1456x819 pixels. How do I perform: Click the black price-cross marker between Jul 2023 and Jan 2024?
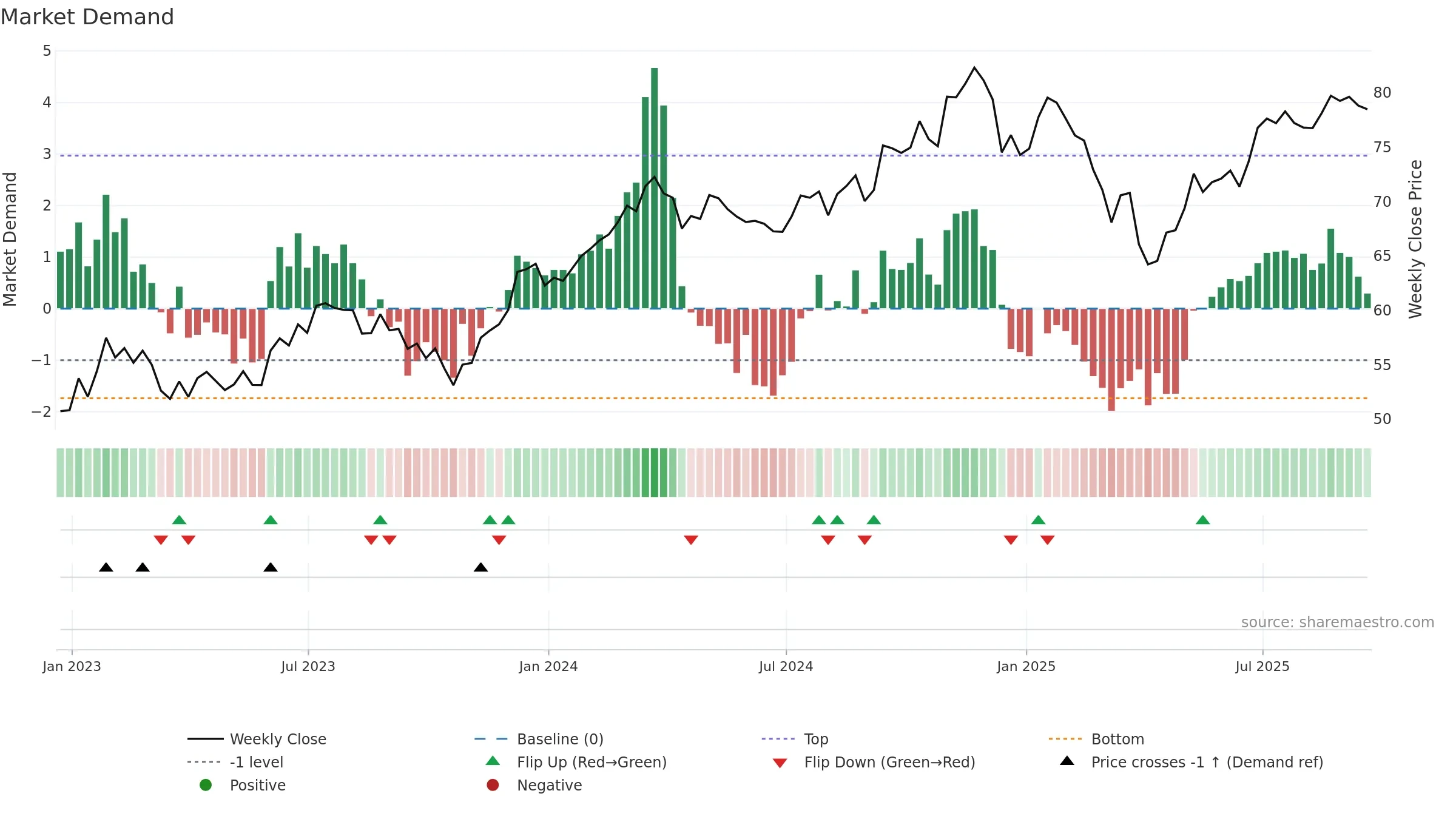click(480, 567)
